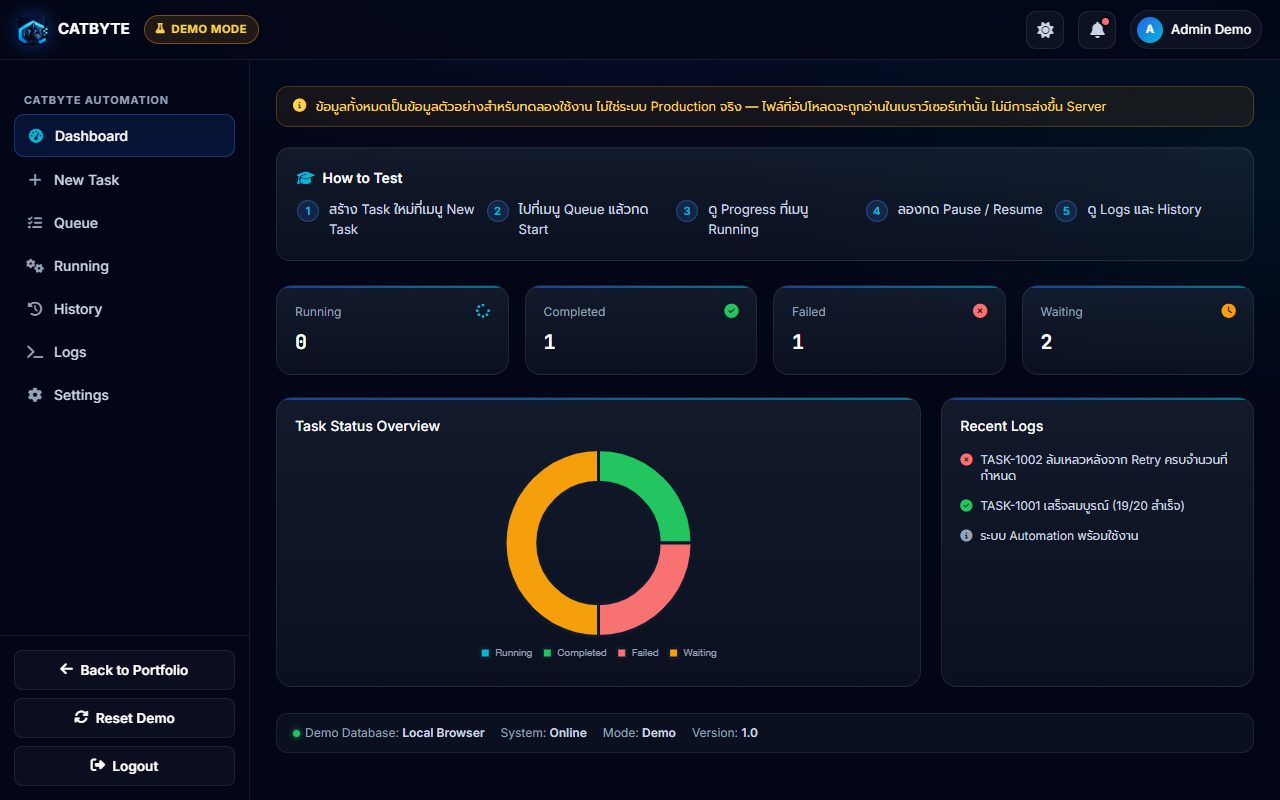1280x800 pixels.
Task: Click the CatByte logo icon
Action: (33, 30)
